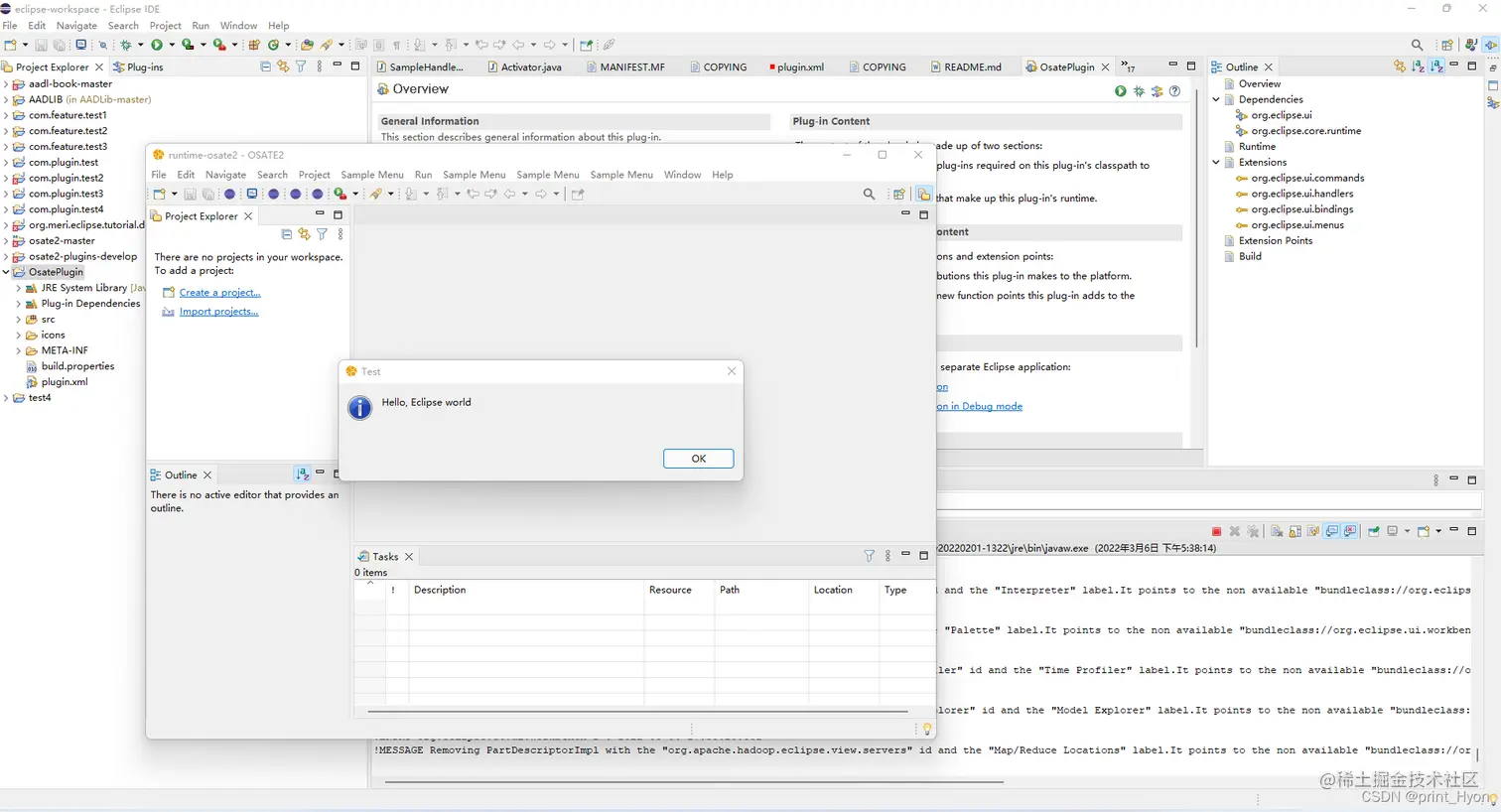Image resolution: width=1501 pixels, height=812 pixels.
Task: Toggle Show Console on Standard Out change
Action: [1332, 531]
